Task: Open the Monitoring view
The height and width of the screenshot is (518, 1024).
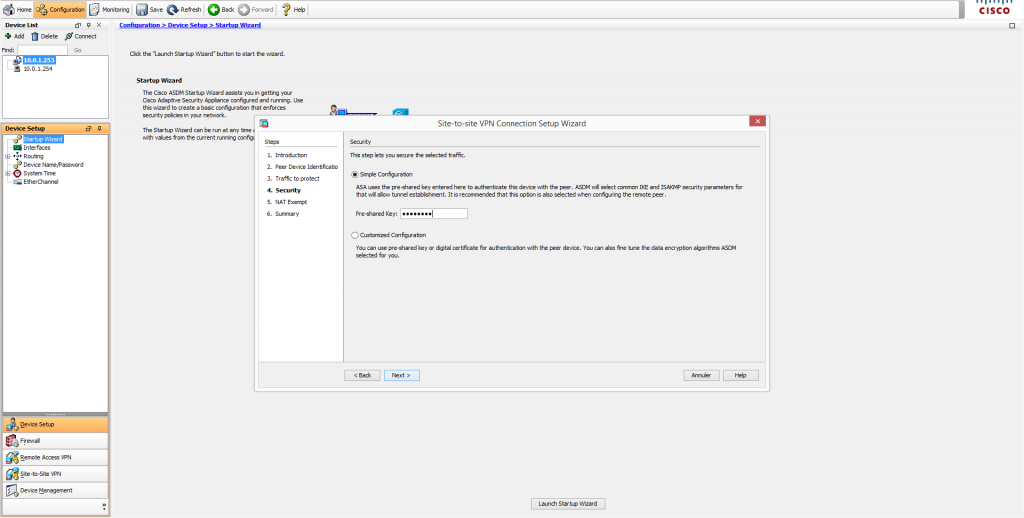Action: pyautogui.click(x=110, y=9)
